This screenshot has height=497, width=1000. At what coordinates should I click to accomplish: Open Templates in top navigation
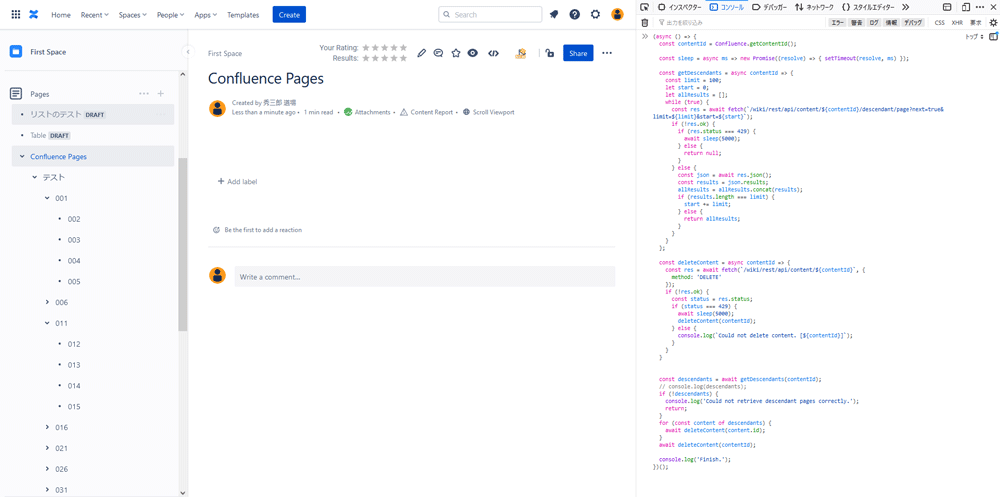click(243, 15)
